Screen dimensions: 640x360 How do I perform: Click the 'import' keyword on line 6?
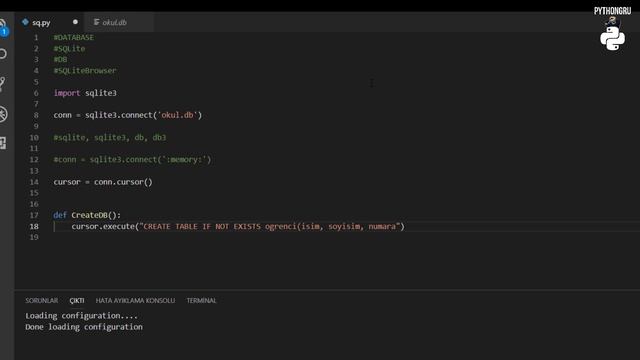coord(67,93)
